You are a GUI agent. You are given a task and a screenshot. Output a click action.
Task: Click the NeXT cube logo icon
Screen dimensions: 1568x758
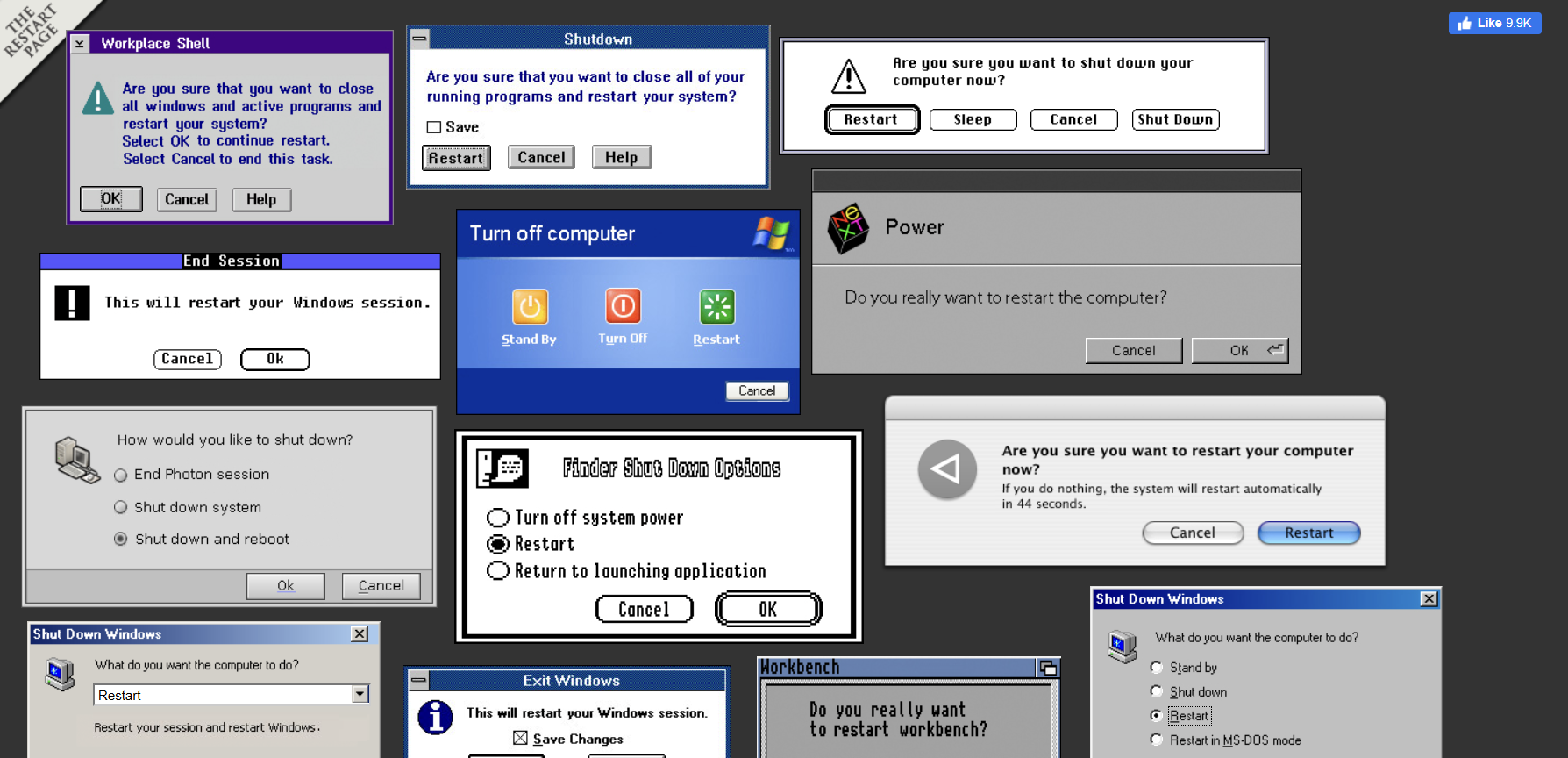(x=848, y=228)
